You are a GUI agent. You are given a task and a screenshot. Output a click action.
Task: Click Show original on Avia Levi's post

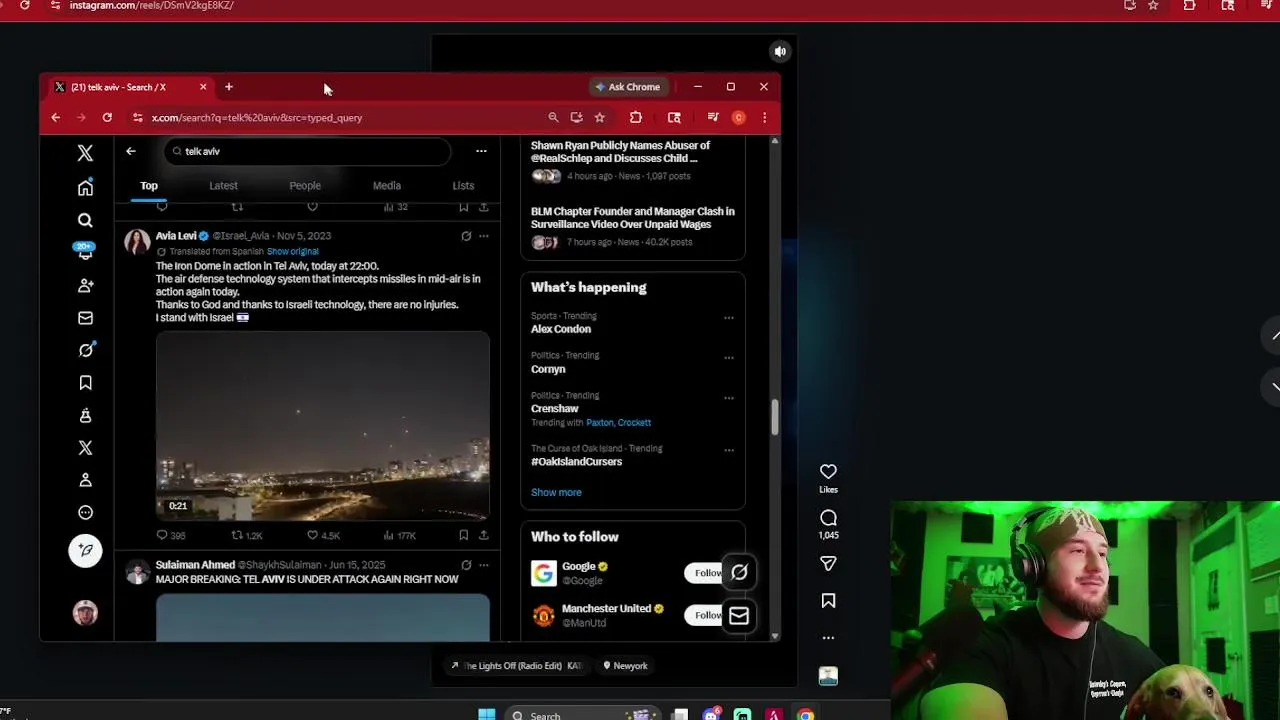click(x=292, y=252)
